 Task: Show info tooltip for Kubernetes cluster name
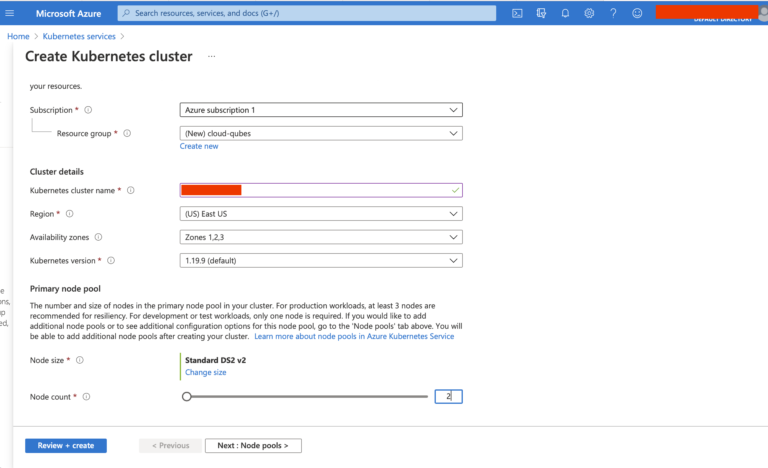pyautogui.click(x=131, y=190)
